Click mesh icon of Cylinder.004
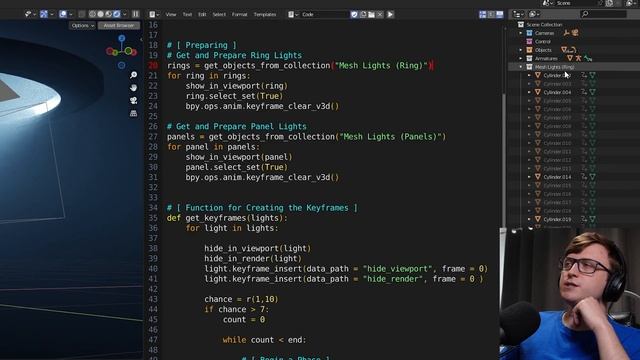 (538, 92)
